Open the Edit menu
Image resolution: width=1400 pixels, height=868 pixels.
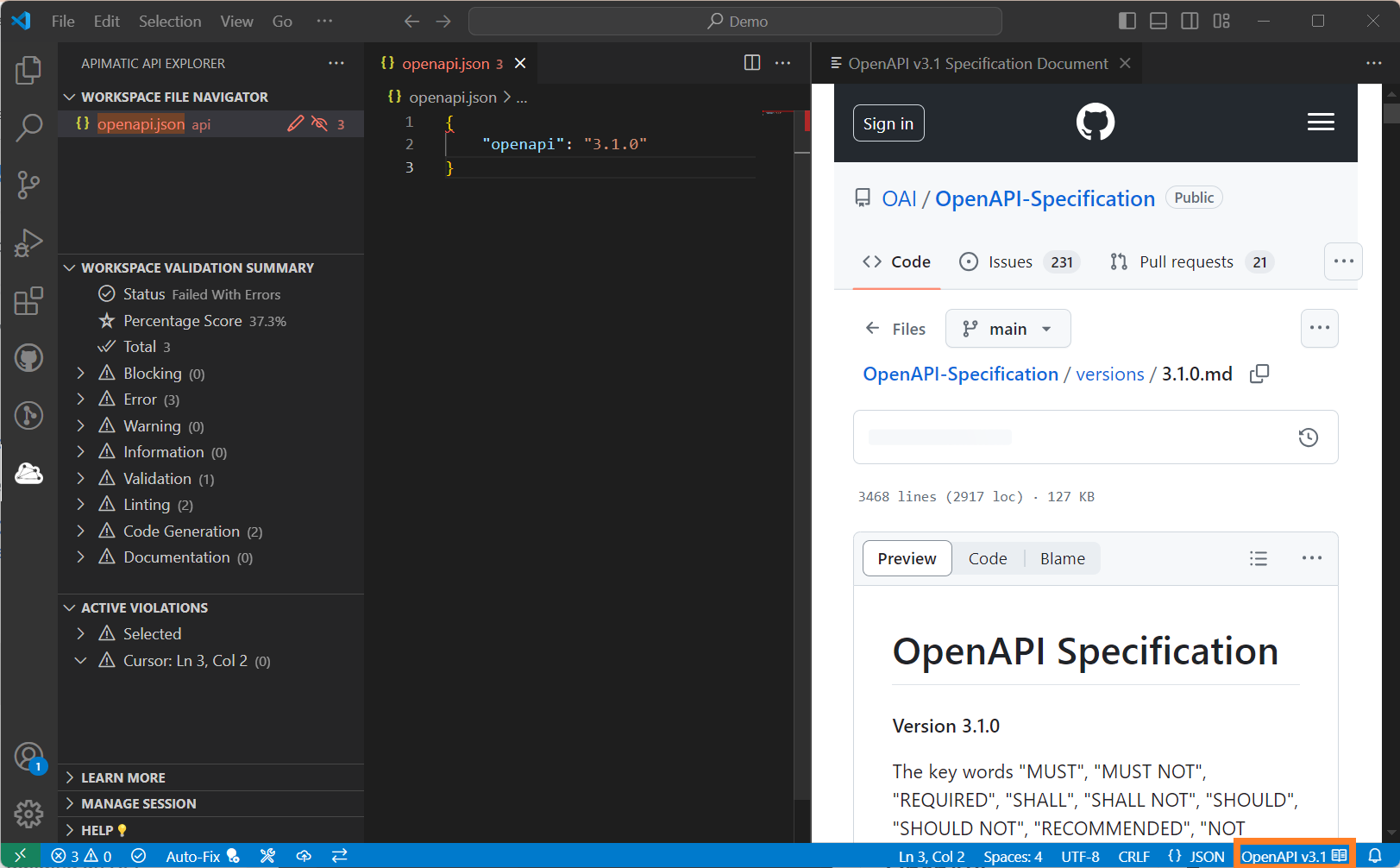point(107,21)
